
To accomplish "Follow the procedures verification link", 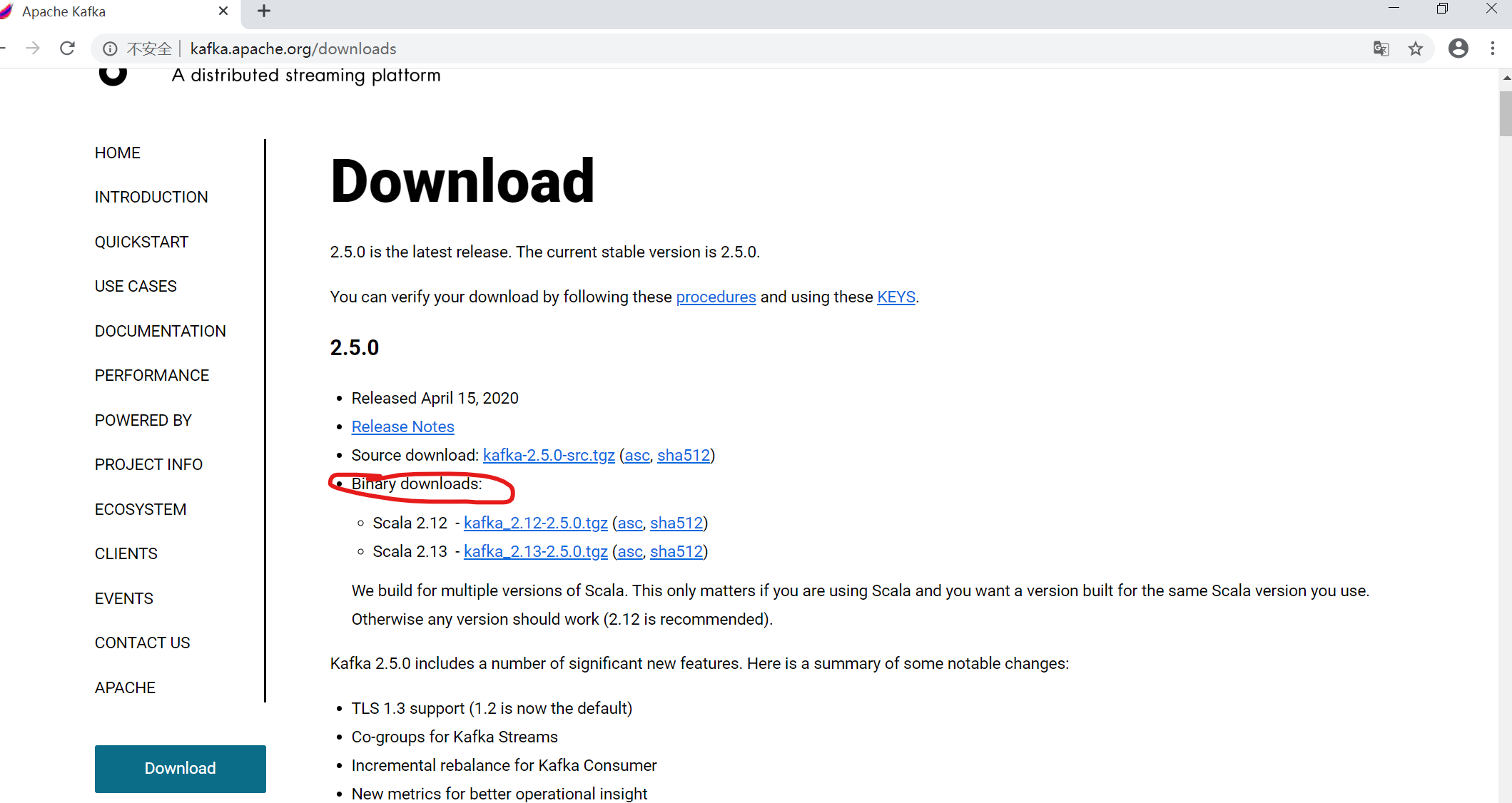I will tap(716, 297).
